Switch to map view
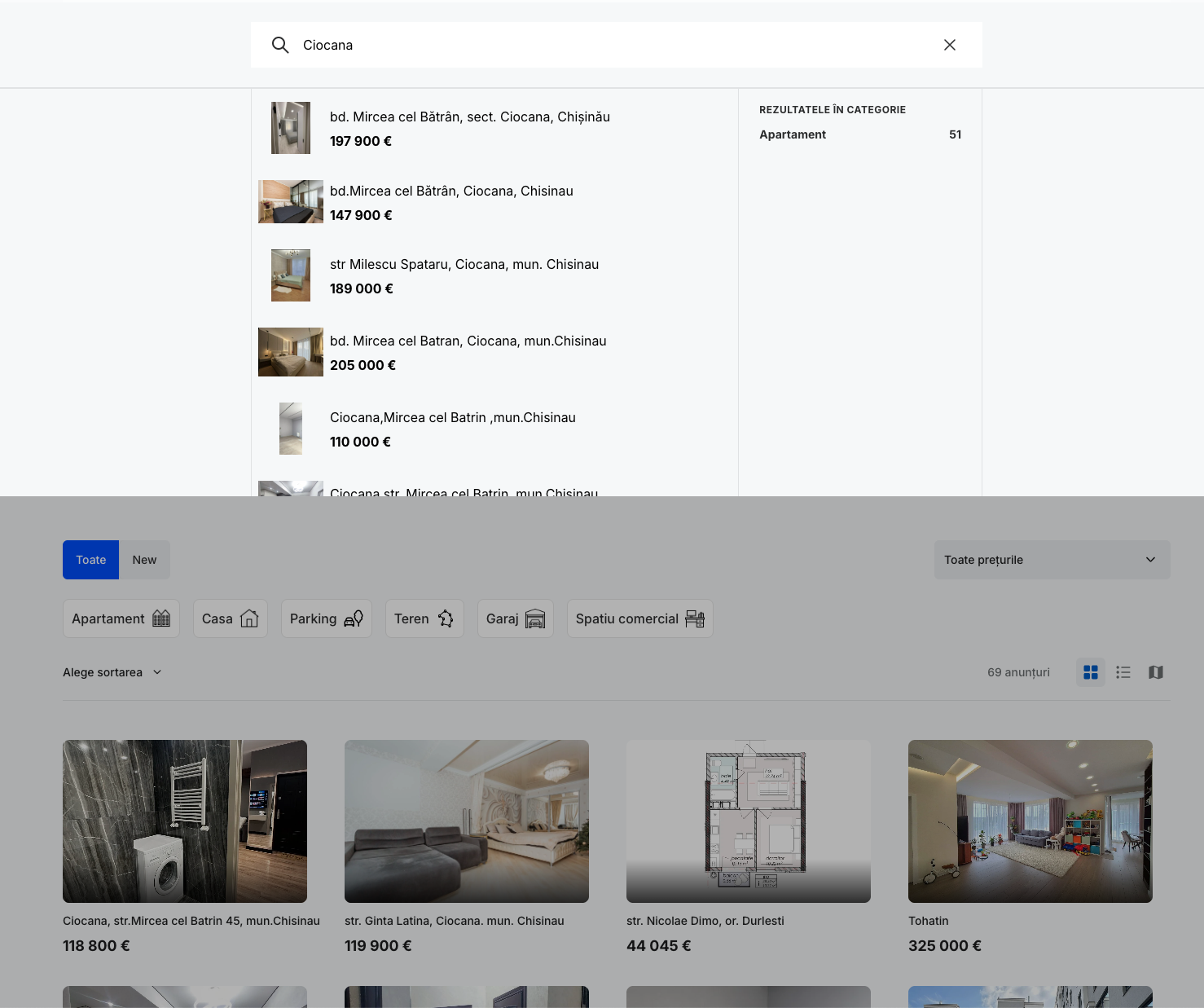The image size is (1204, 1008). point(1156,672)
